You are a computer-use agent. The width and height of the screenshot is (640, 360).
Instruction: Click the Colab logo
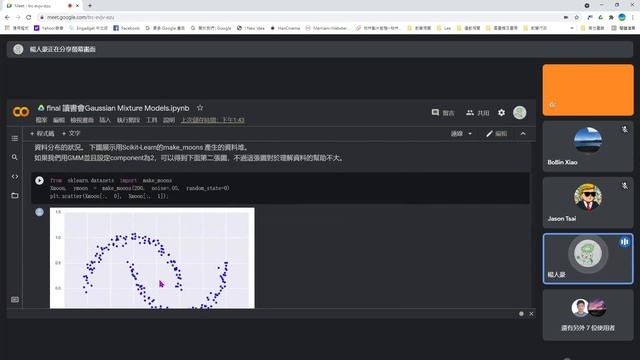click(x=21, y=111)
